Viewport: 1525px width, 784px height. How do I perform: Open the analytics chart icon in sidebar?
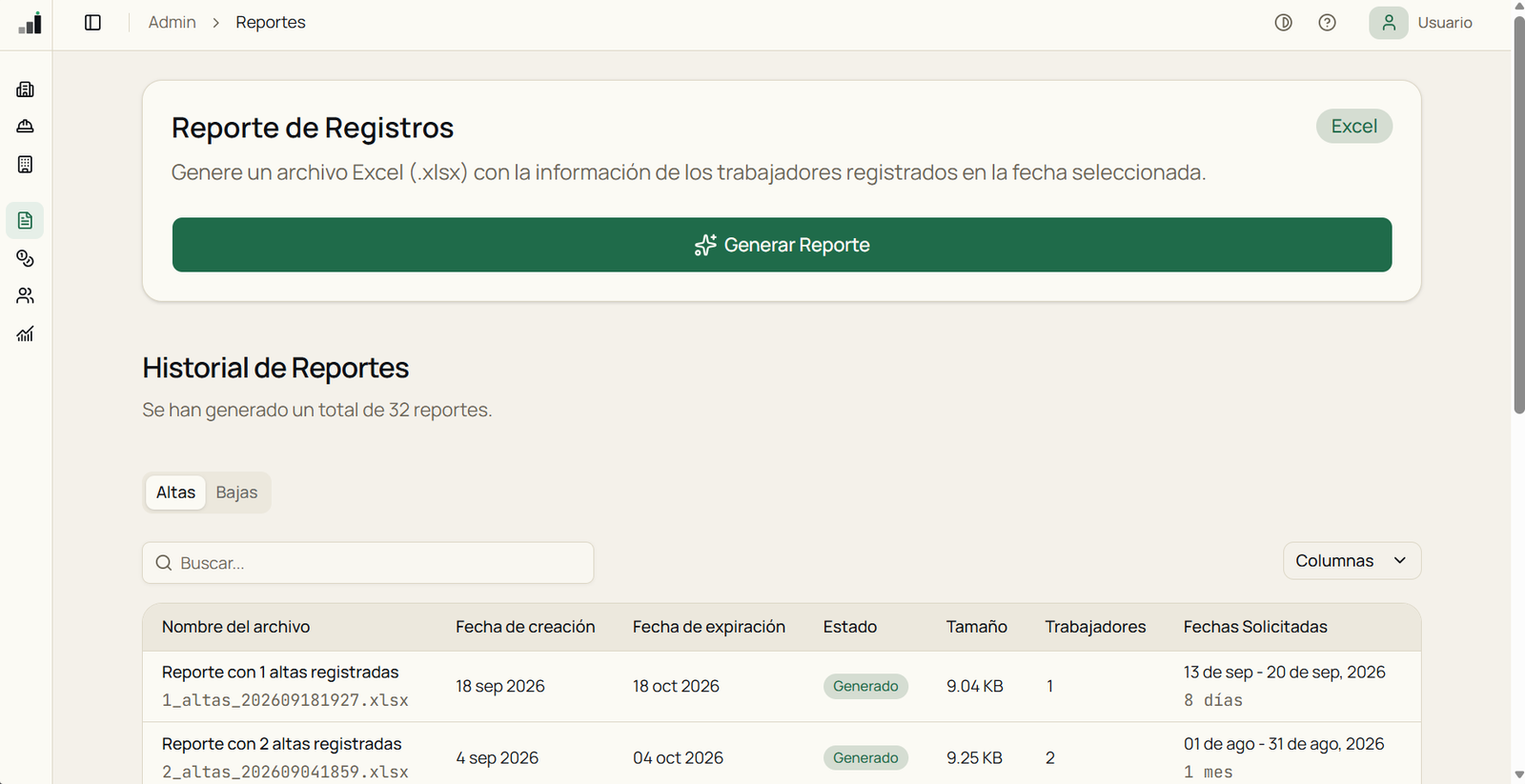coord(26,333)
